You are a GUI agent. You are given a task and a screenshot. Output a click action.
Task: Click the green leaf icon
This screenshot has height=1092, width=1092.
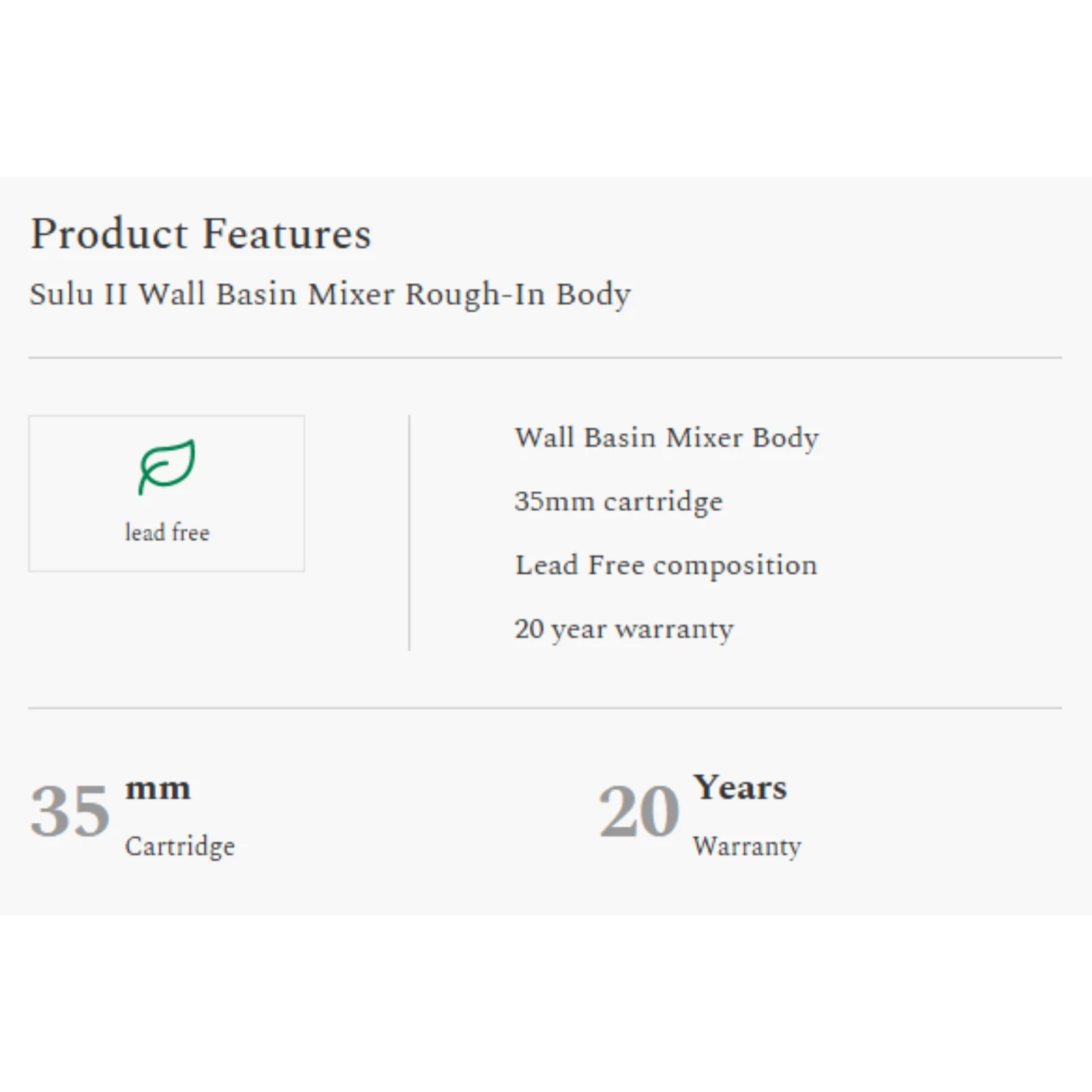(167, 466)
